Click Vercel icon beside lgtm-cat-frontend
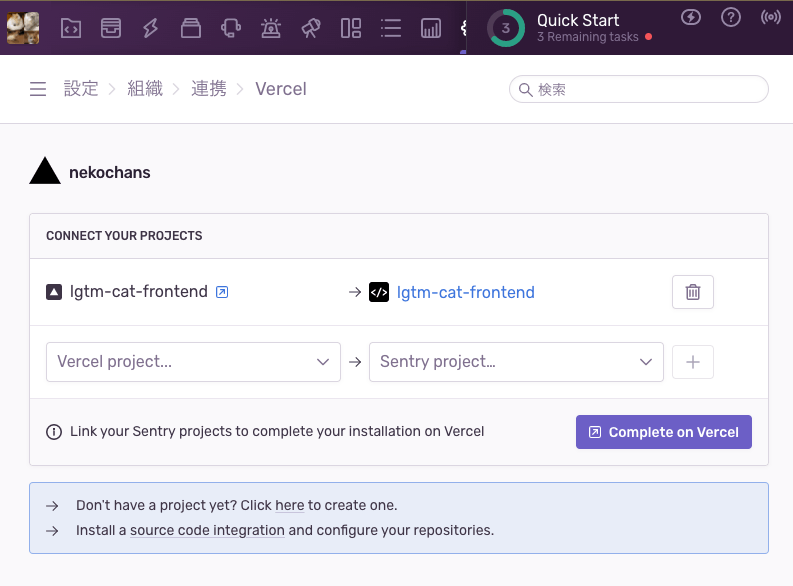 pos(54,292)
